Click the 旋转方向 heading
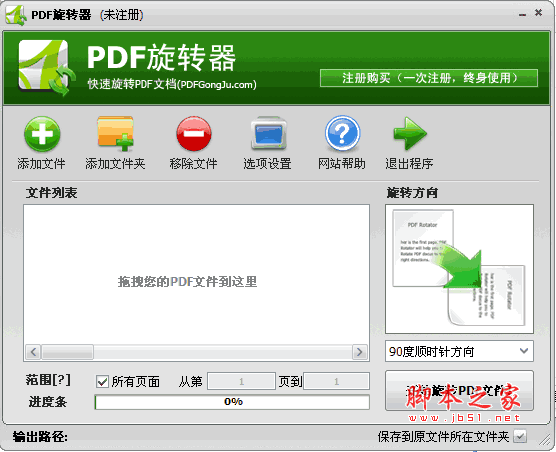The image size is (556, 452). pos(412,193)
